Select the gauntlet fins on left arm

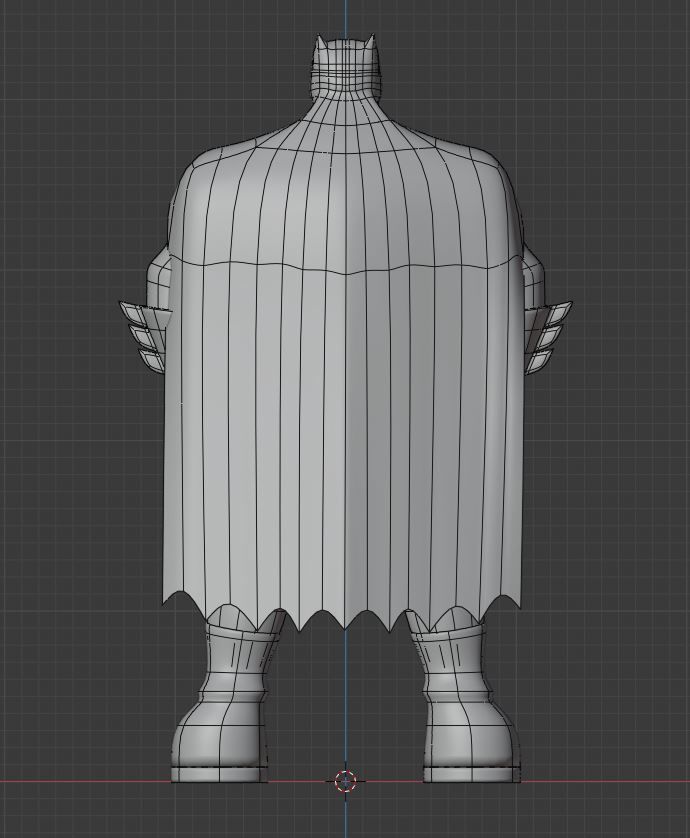tap(143, 336)
